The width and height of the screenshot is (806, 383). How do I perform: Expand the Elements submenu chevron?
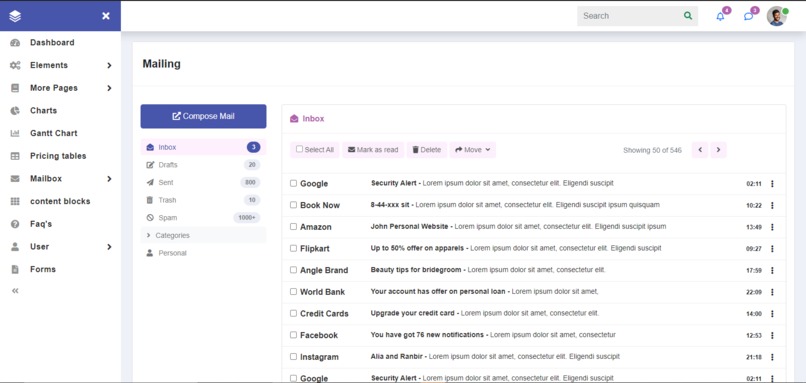coord(109,65)
